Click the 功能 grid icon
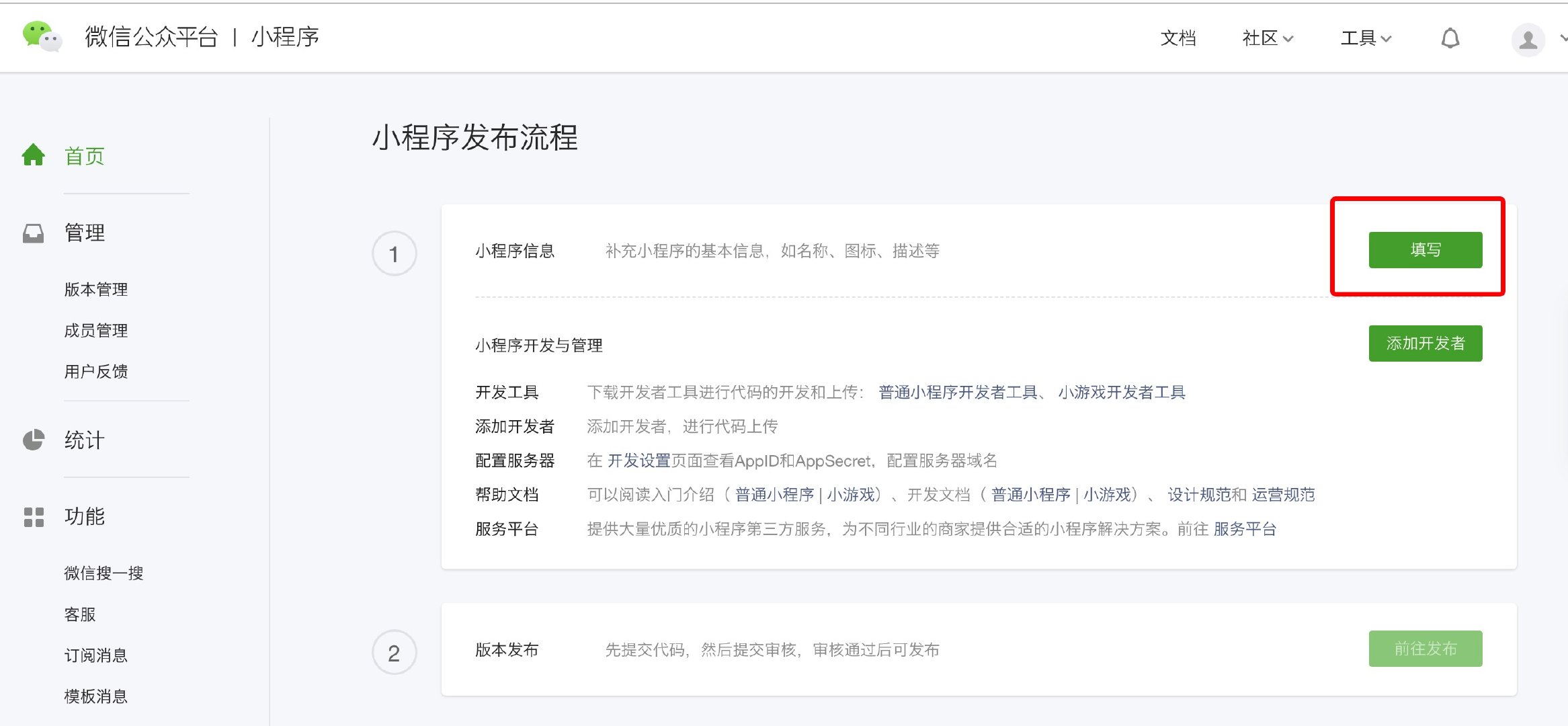 33,517
